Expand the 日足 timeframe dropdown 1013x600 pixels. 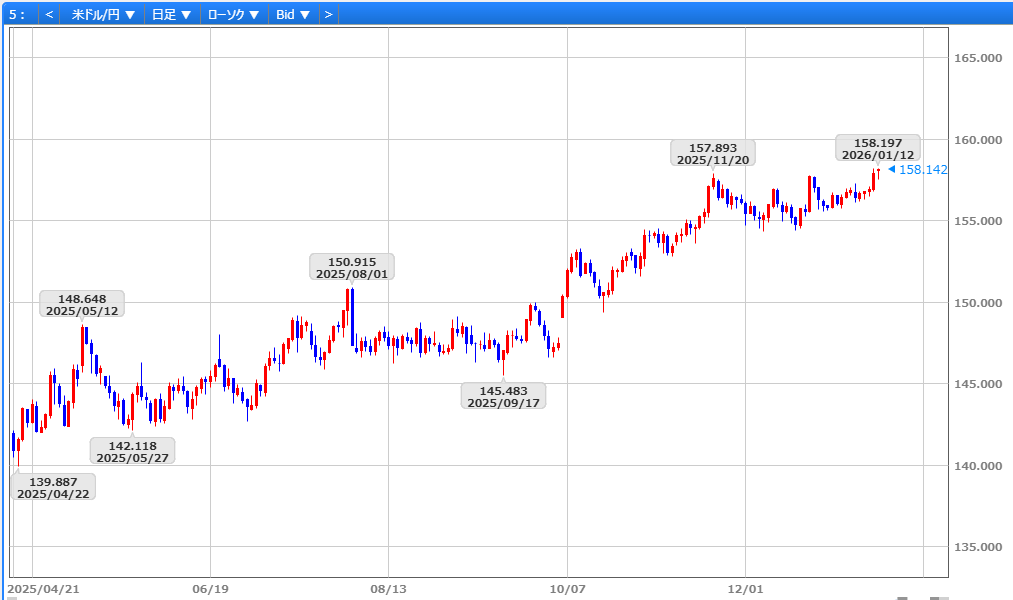171,14
